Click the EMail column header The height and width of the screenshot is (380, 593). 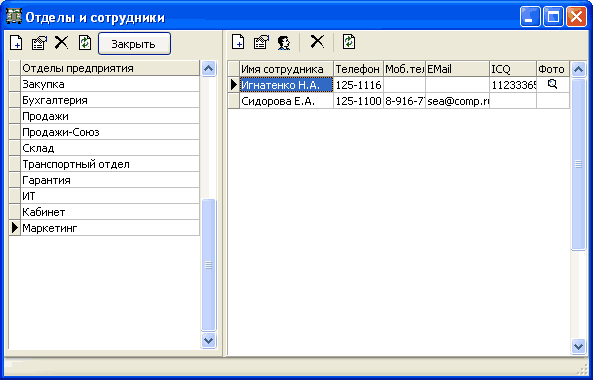458,69
